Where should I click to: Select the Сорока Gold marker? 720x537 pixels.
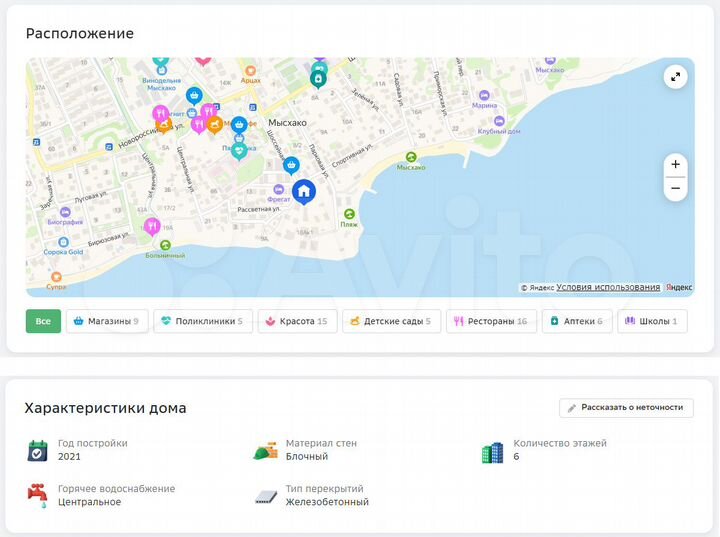click(63, 242)
